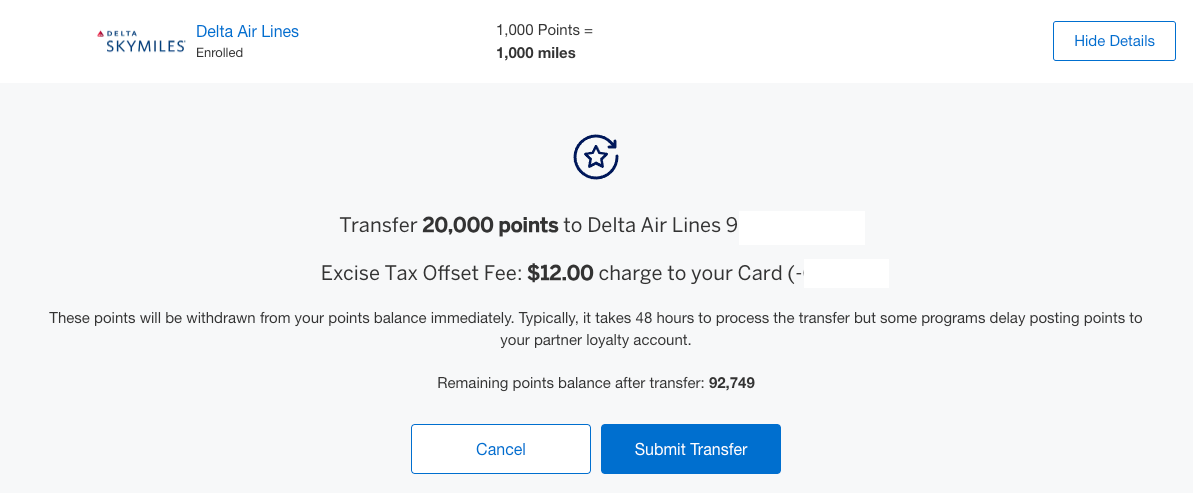Click the word "Transfer" in the summary line
This screenshot has height=493, width=1193.
[378, 225]
